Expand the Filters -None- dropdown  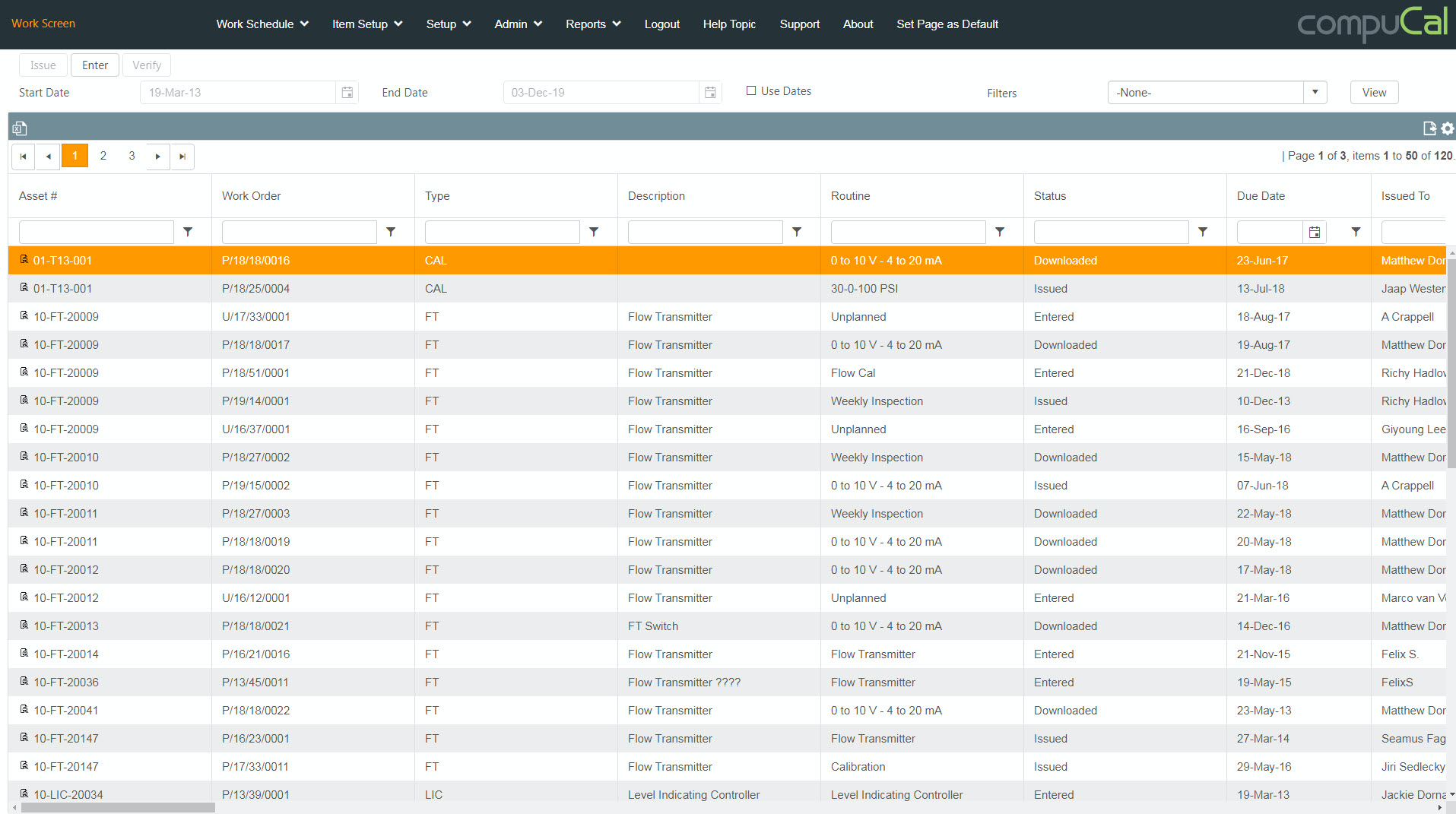(1315, 93)
